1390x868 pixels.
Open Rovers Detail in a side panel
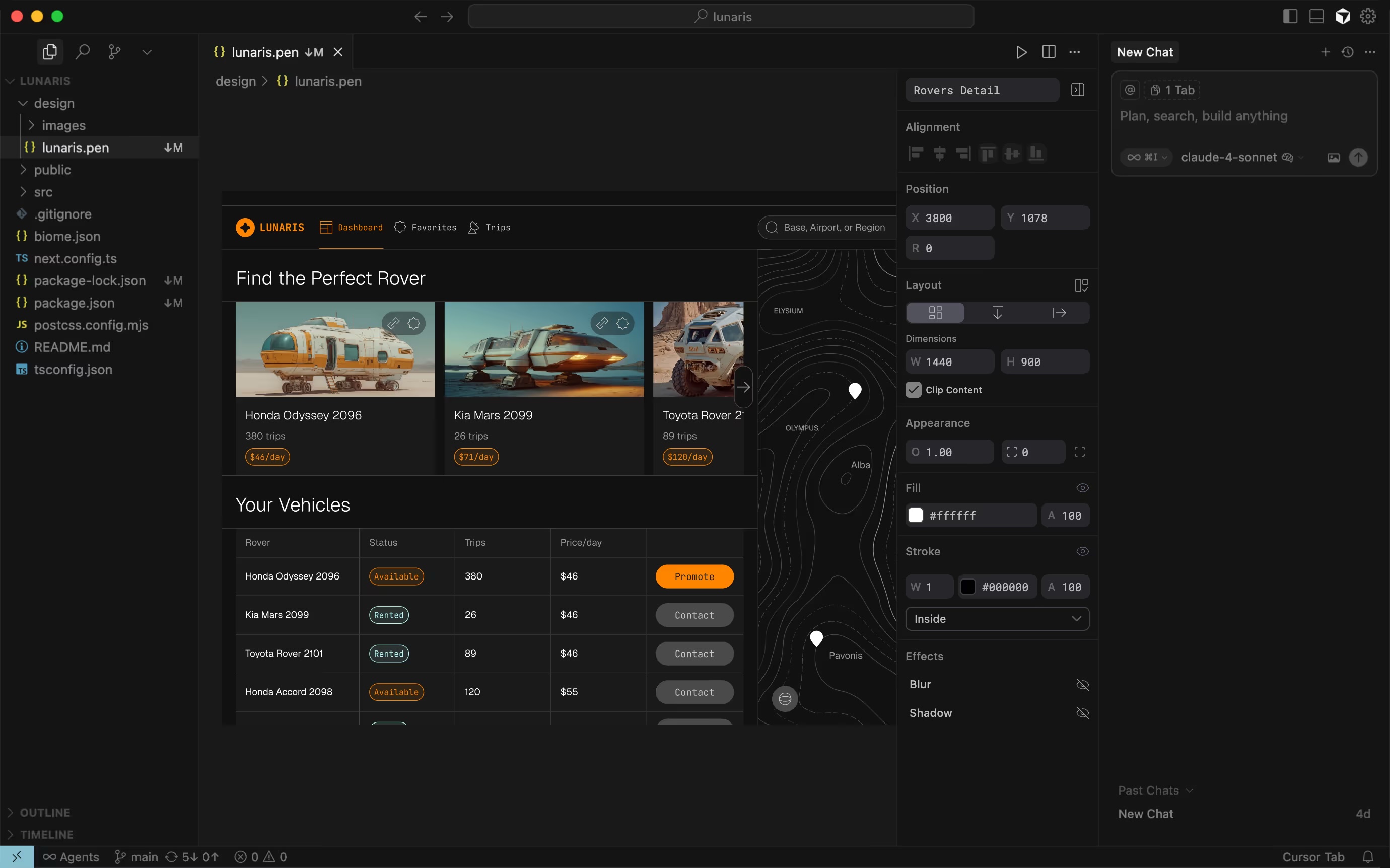pos(1078,89)
